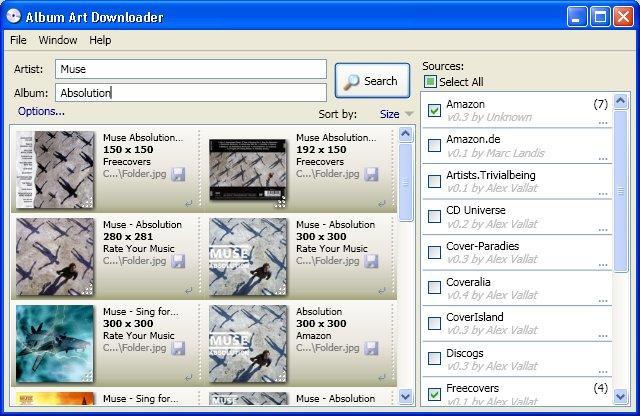
Task: Enable the Discogs source checkbox
Action: (435, 358)
